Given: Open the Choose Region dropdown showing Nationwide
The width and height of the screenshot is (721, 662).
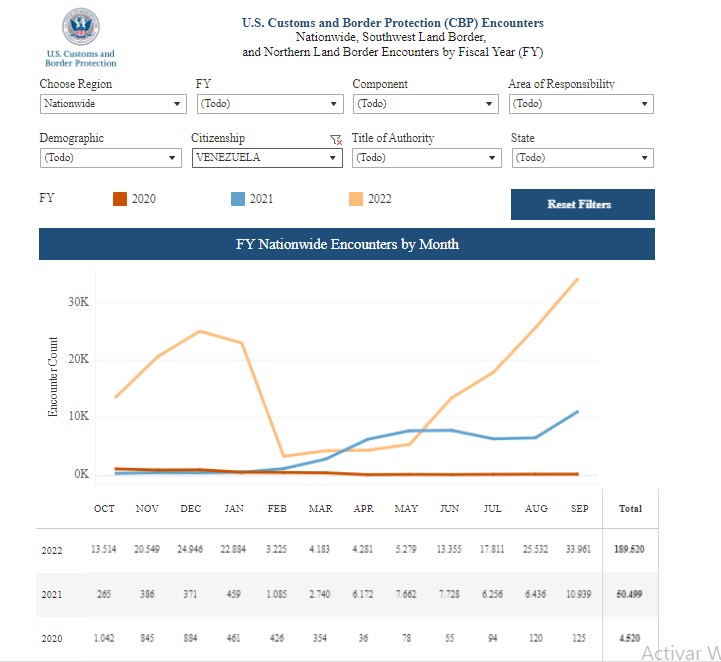Looking at the screenshot, I should [x=113, y=104].
